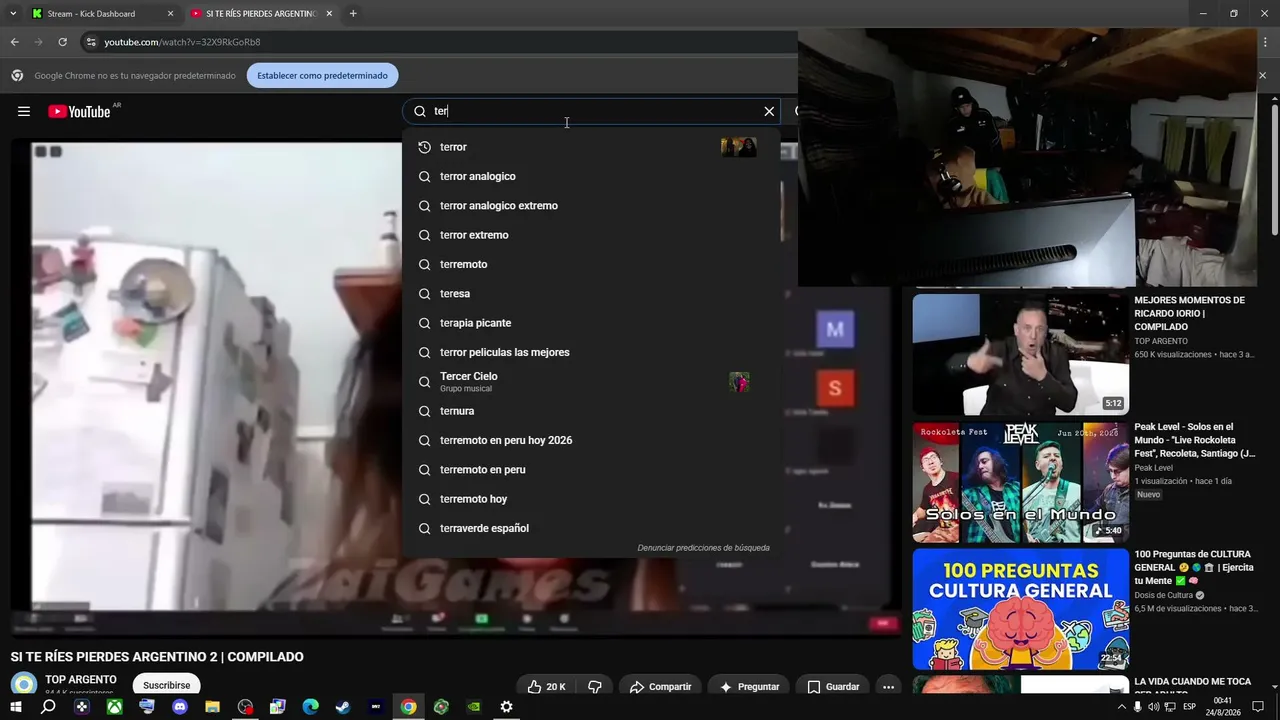Choose the "teresa" suggestion
The width and height of the screenshot is (1280, 720).
point(591,294)
